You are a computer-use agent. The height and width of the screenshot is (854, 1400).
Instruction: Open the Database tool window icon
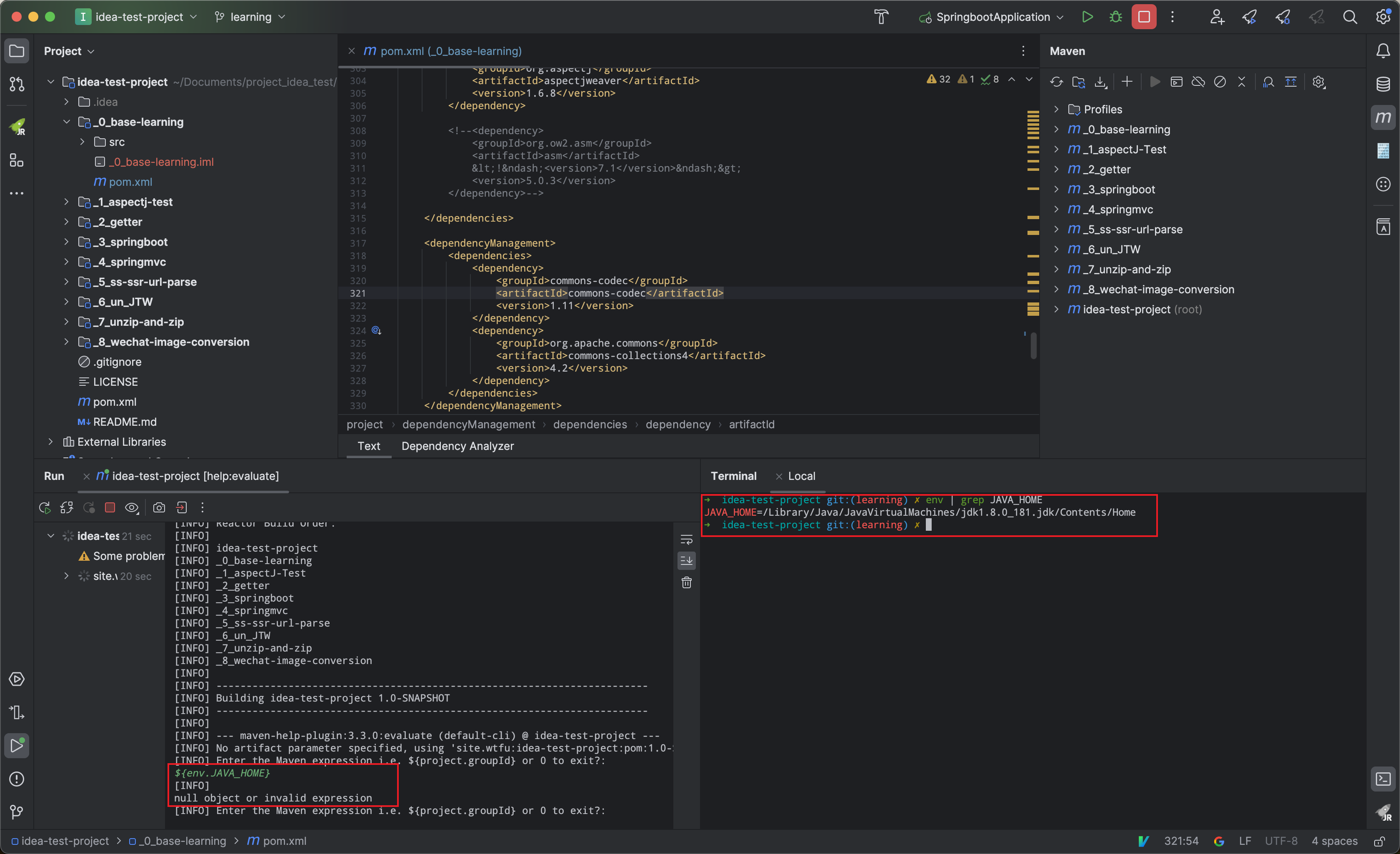click(1383, 84)
